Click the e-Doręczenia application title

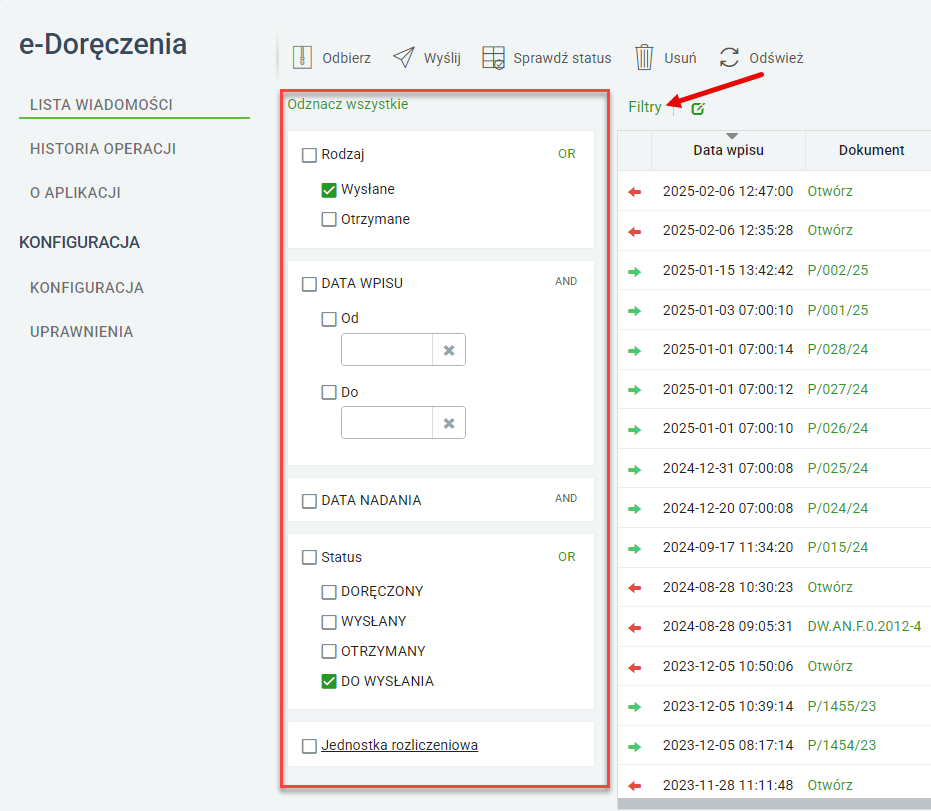point(103,45)
